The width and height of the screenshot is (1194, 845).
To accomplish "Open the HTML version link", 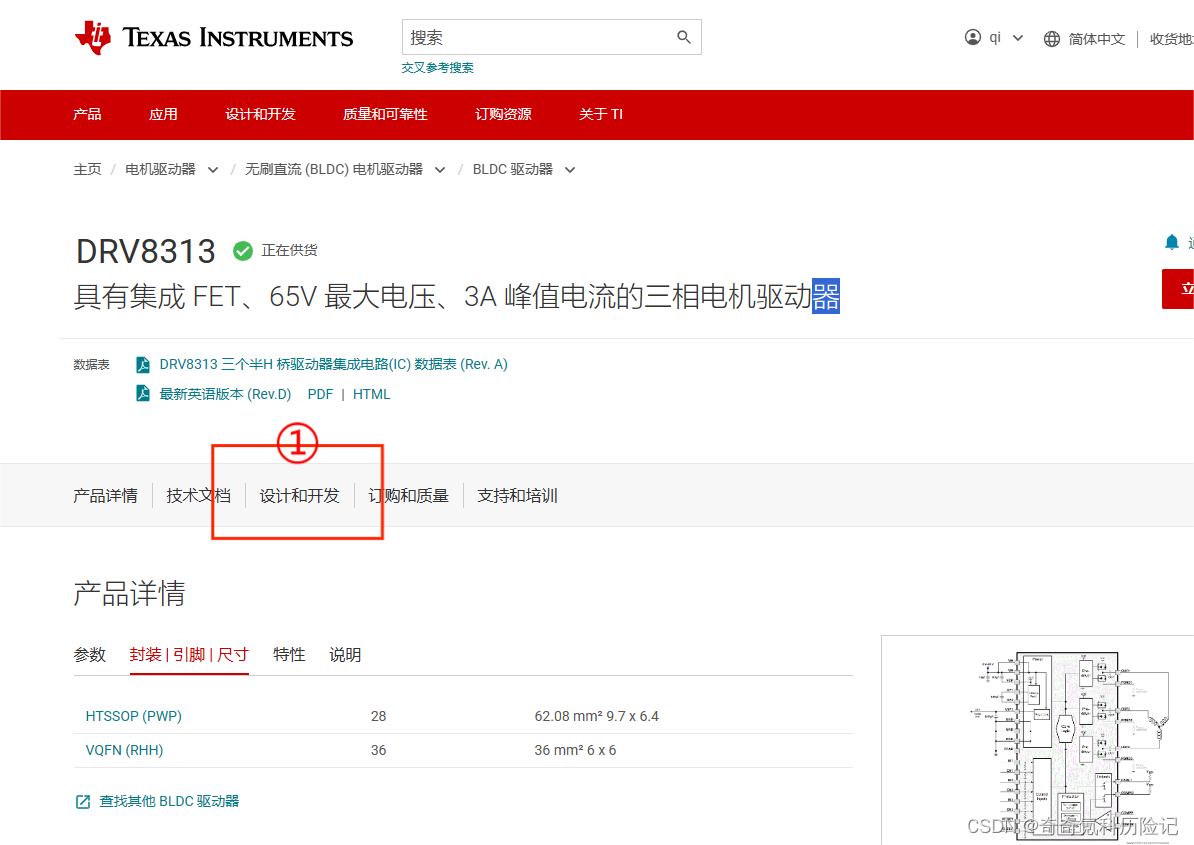I will (372, 394).
